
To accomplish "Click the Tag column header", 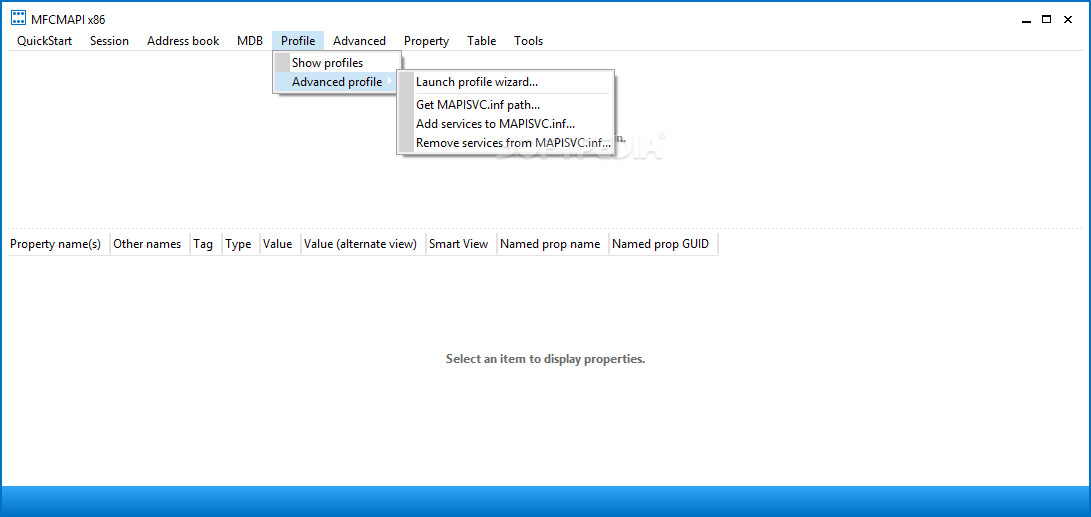I will [x=206, y=244].
